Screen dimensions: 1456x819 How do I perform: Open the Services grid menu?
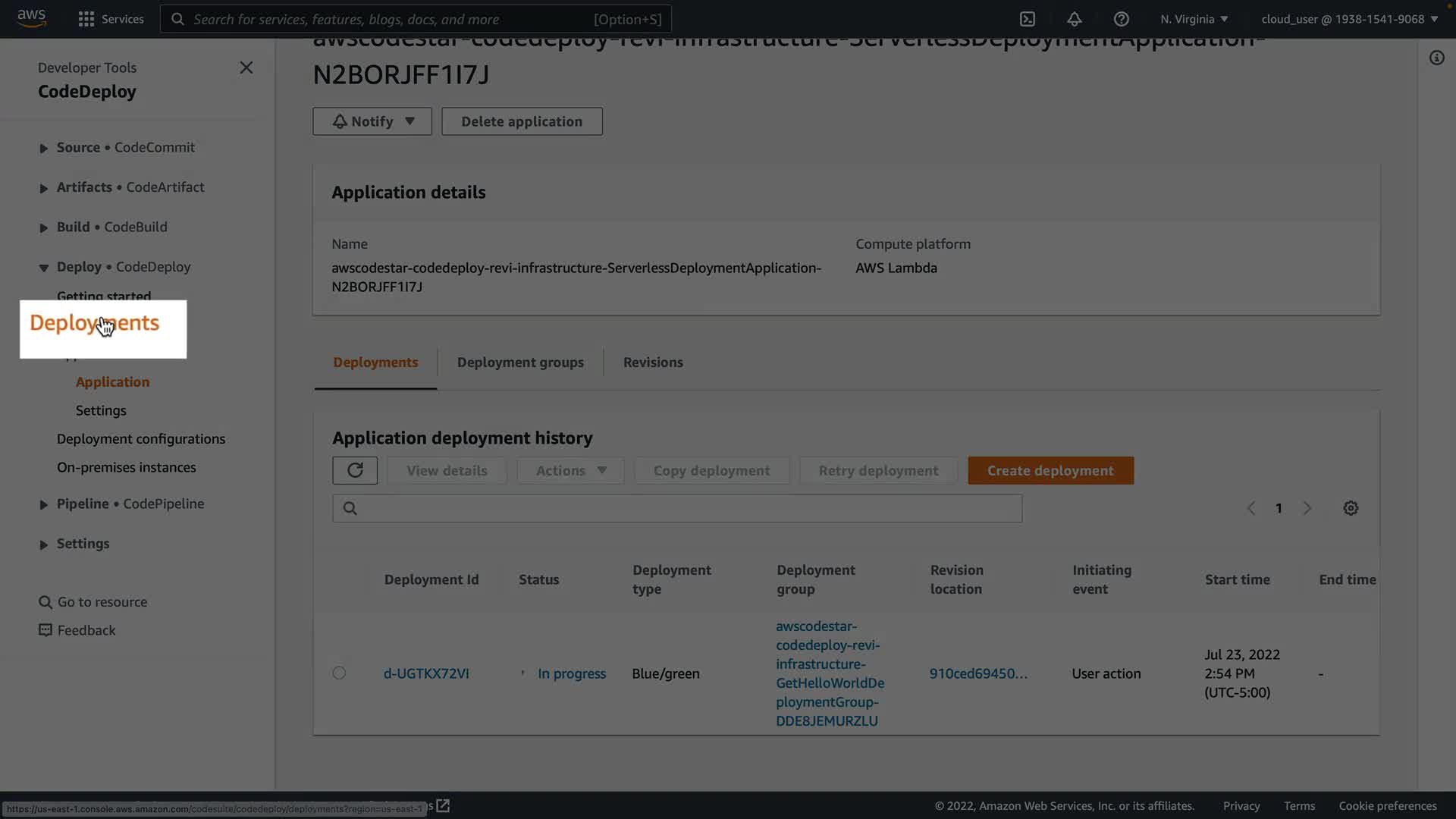click(x=111, y=19)
